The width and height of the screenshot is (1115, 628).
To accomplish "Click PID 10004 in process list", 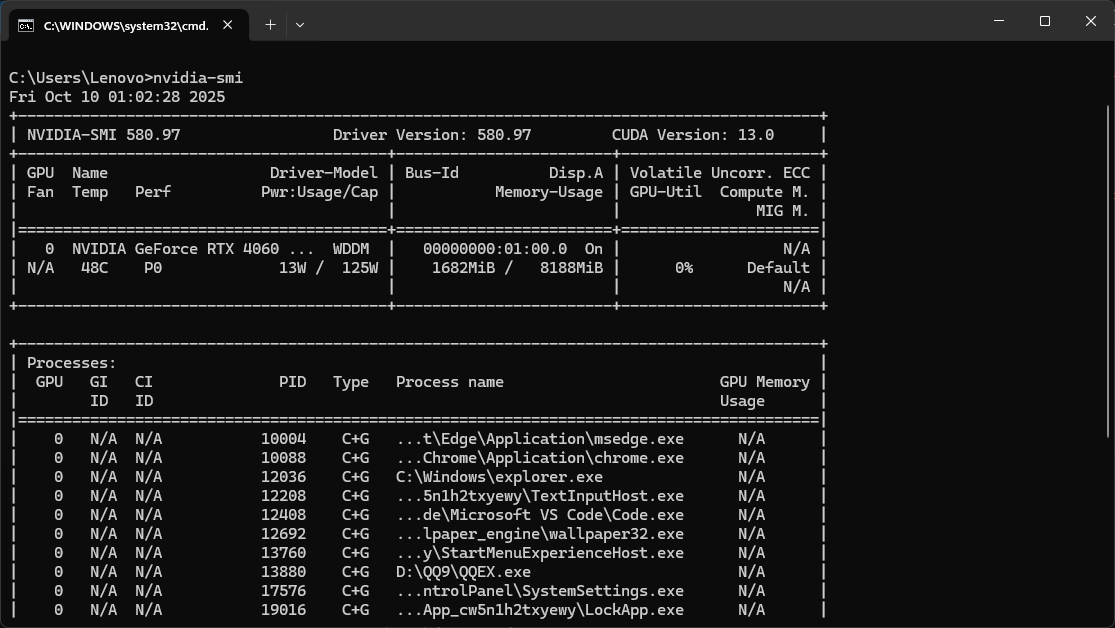I will (x=284, y=440).
